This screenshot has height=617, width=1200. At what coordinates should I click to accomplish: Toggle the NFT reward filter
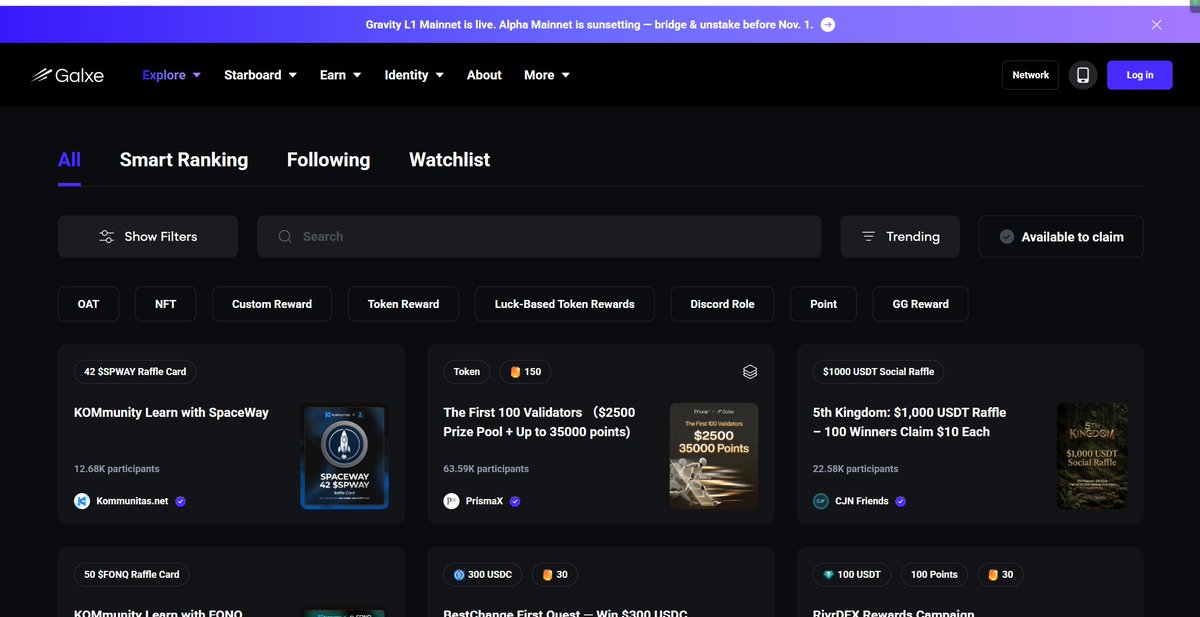tap(166, 304)
